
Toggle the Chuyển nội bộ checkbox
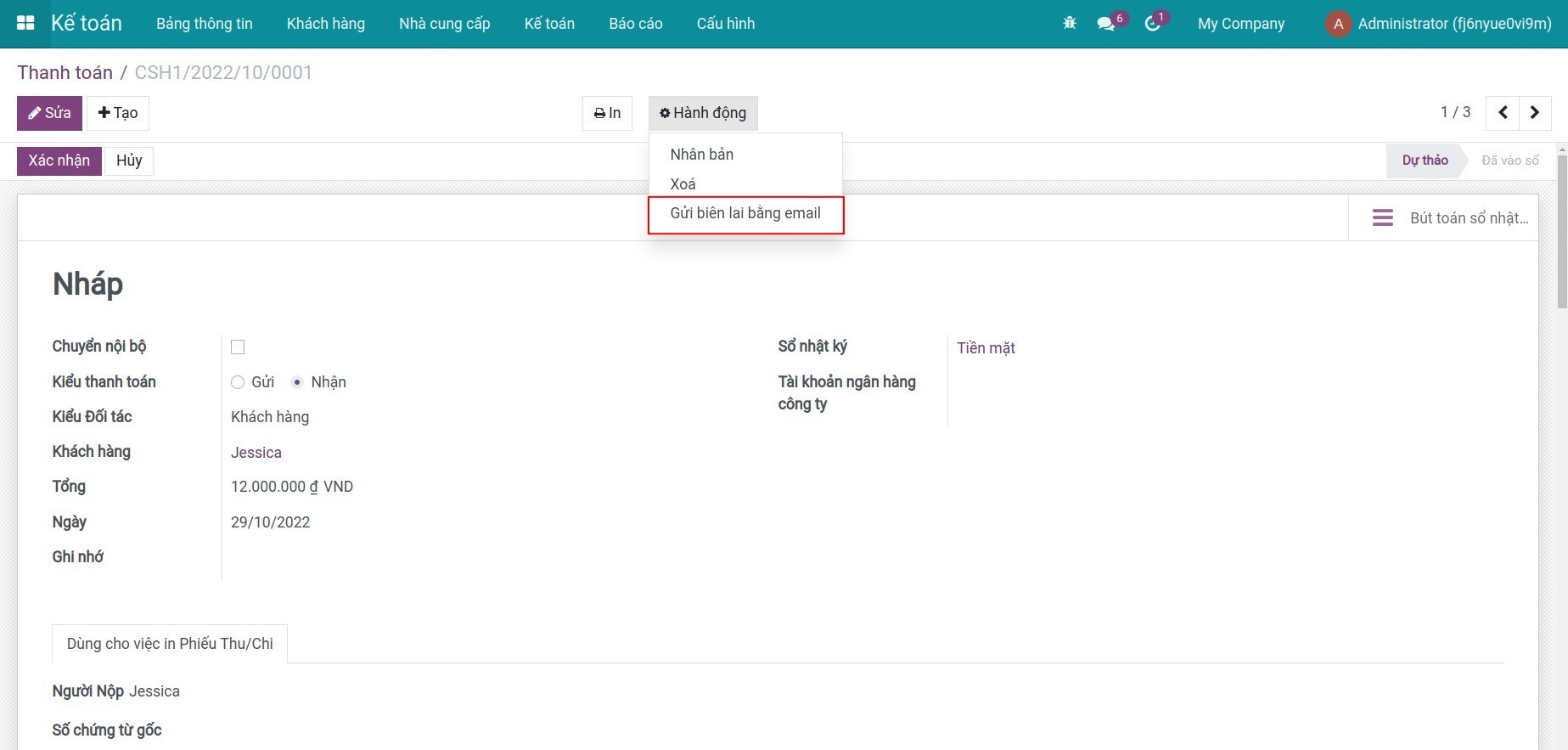click(238, 347)
